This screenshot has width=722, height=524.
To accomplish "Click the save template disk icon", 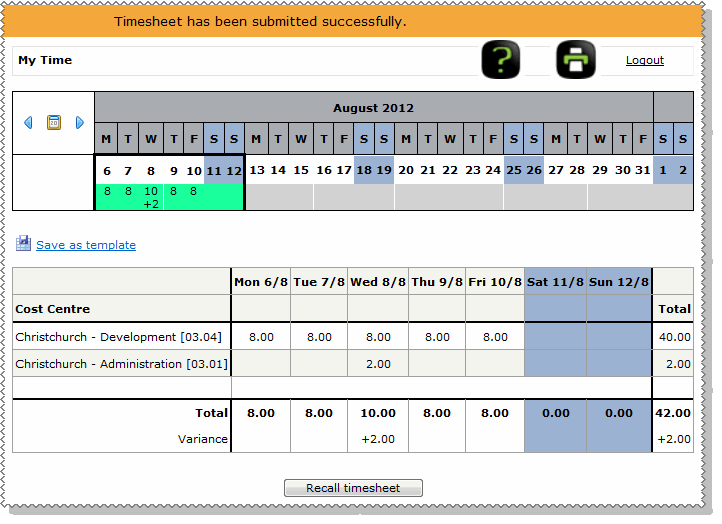I will [x=23, y=243].
